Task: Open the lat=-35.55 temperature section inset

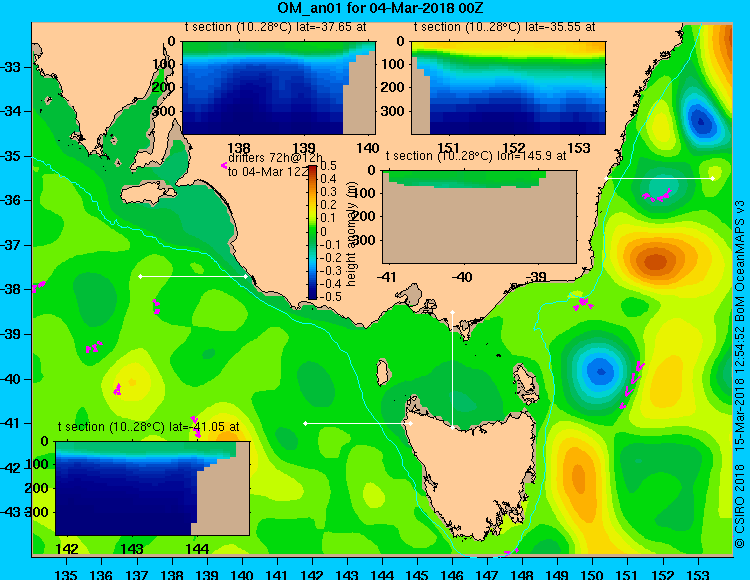Action: [508, 88]
